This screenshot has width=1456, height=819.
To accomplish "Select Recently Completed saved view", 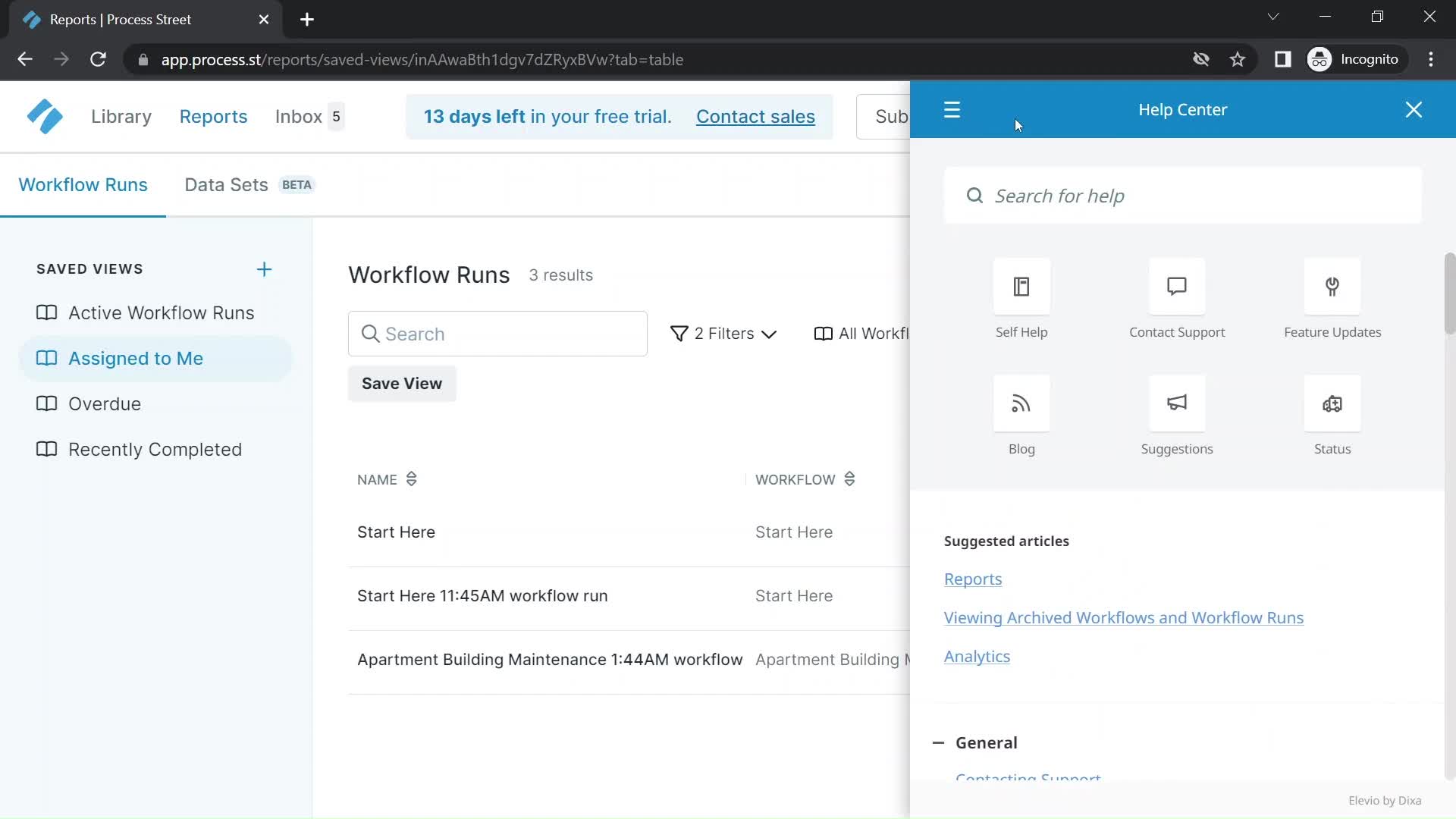I will tap(155, 449).
